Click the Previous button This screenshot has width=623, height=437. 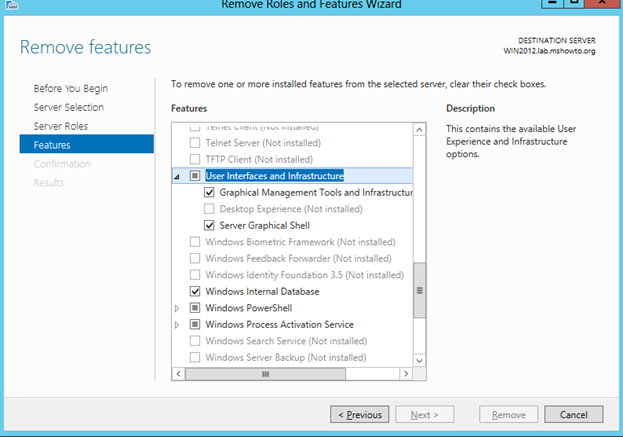[x=360, y=414]
